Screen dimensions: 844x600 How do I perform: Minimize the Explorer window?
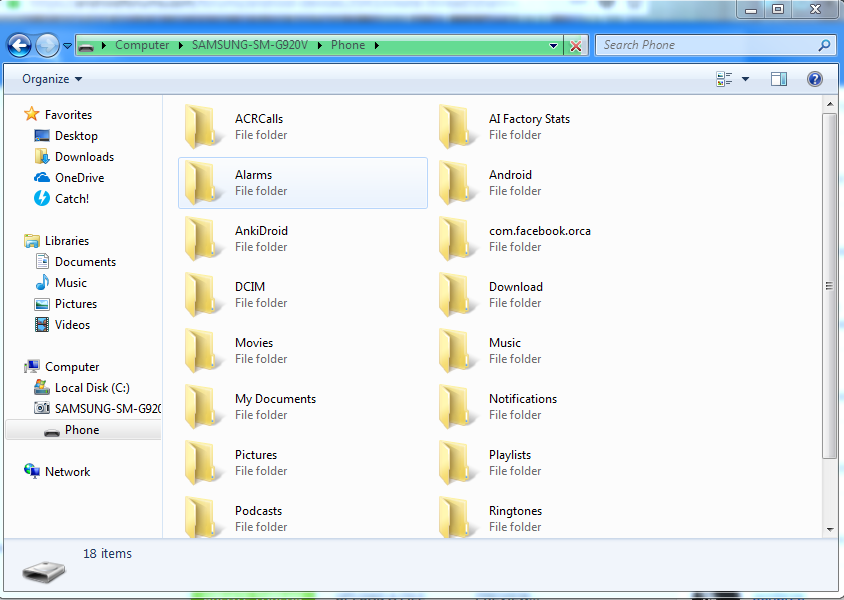point(751,9)
